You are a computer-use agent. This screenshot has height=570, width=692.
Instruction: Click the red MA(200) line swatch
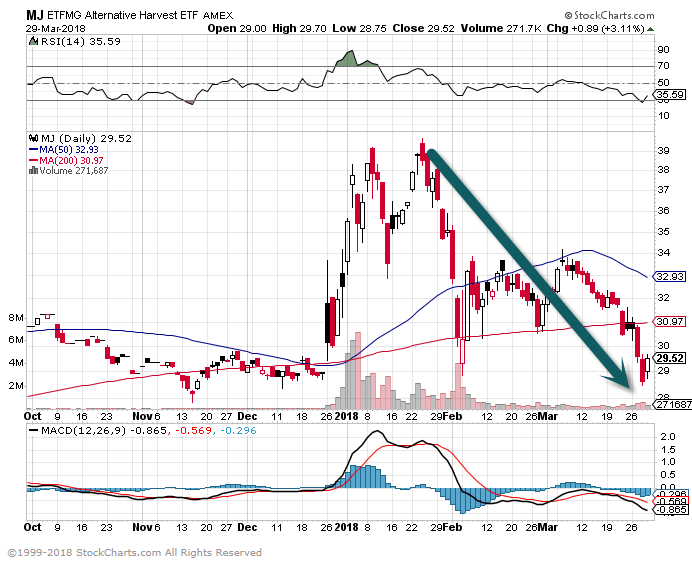pyautogui.click(x=34, y=160)
